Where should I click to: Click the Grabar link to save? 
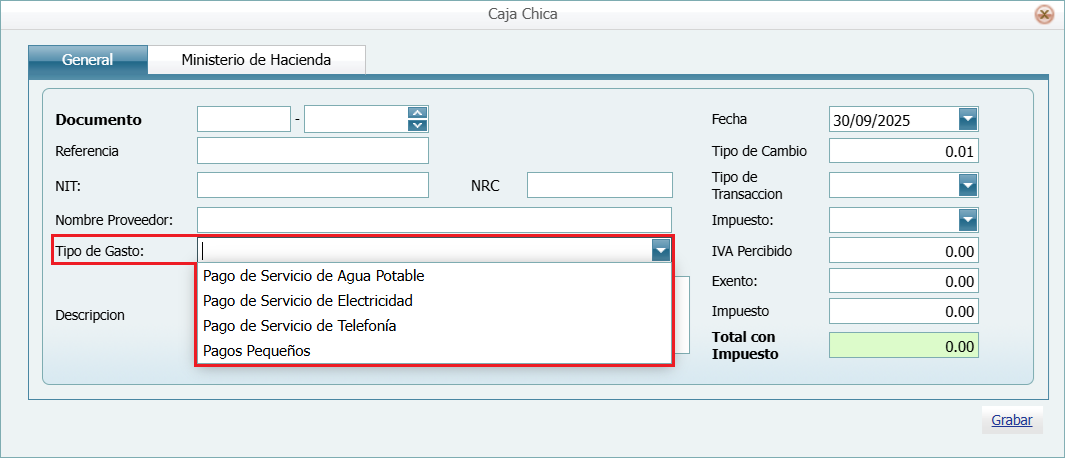pyautogui.click(x=1011, y=420)
